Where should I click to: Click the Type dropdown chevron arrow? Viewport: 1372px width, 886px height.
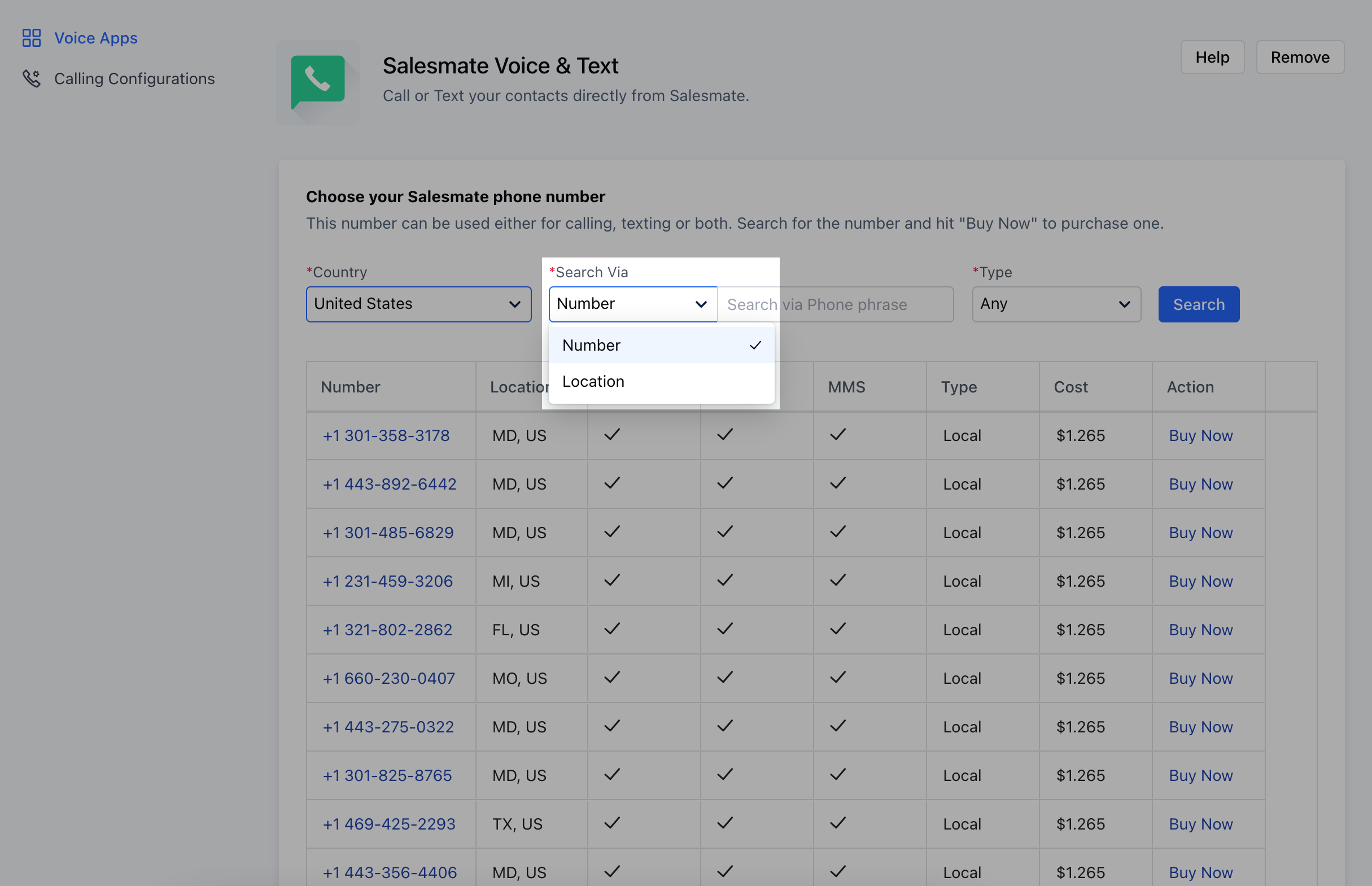pos(1124,304)
